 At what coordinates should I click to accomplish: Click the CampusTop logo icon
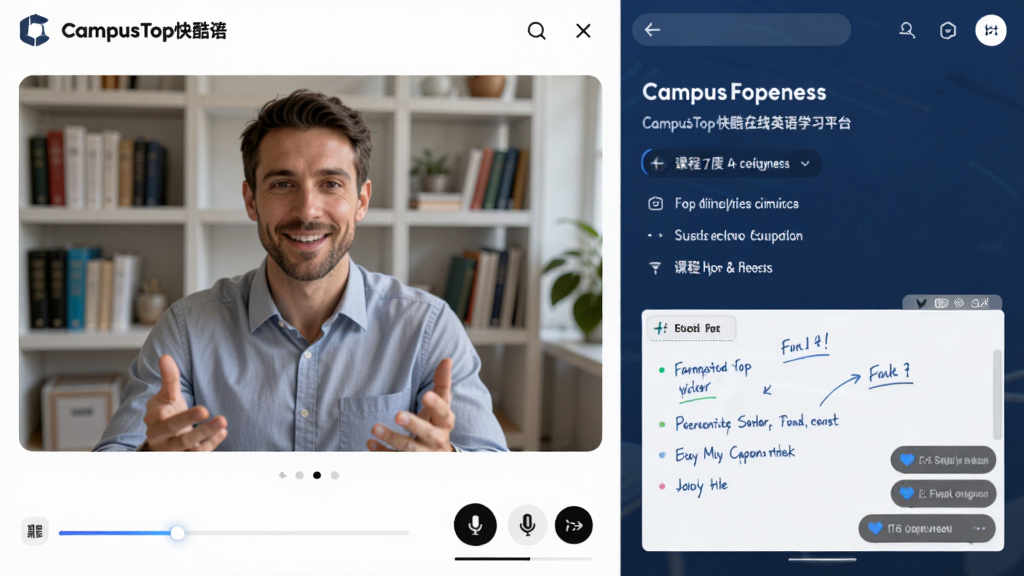35,30
